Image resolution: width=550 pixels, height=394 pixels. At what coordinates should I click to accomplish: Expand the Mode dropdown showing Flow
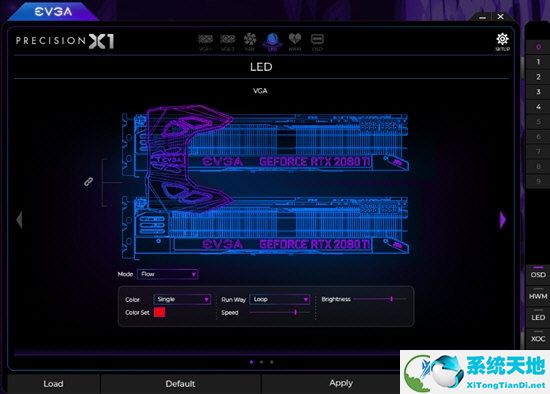click(168, 274)
